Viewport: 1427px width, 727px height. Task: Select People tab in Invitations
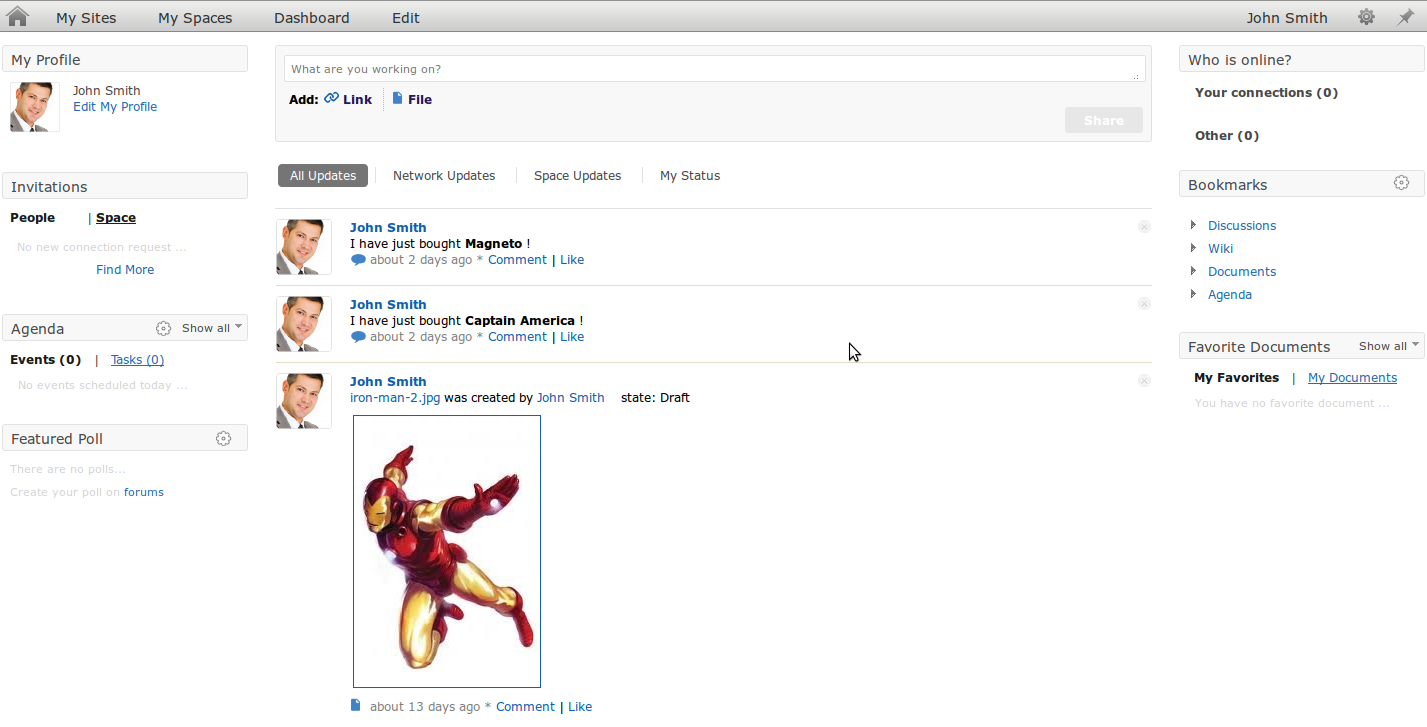(x=33, y=217)
